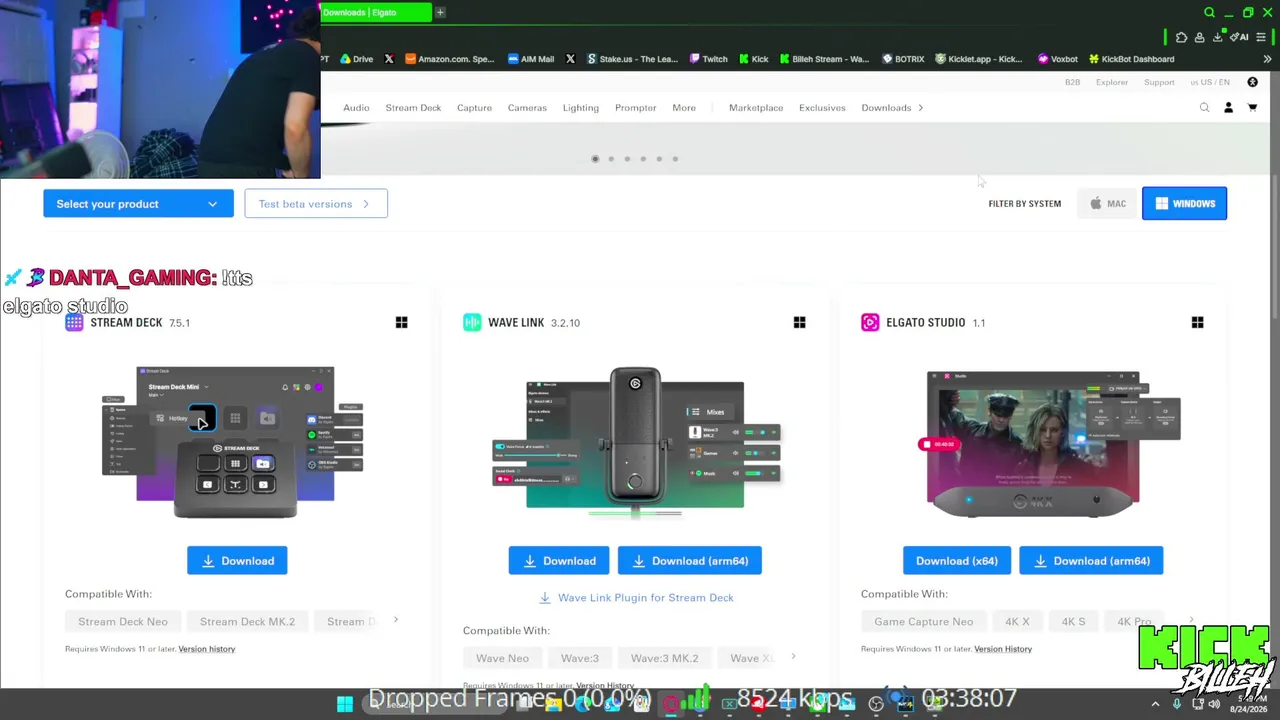Show more Stream Deck compatible devices
Viewport: 1280px width, 720px height.
(x=395, y=620)
